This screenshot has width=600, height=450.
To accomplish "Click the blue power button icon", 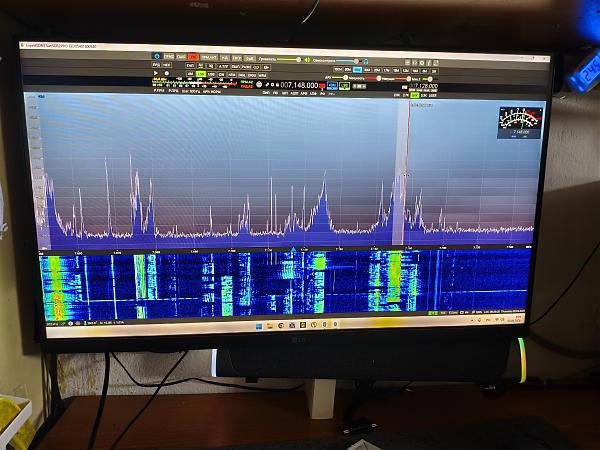I will coord(156,57).
